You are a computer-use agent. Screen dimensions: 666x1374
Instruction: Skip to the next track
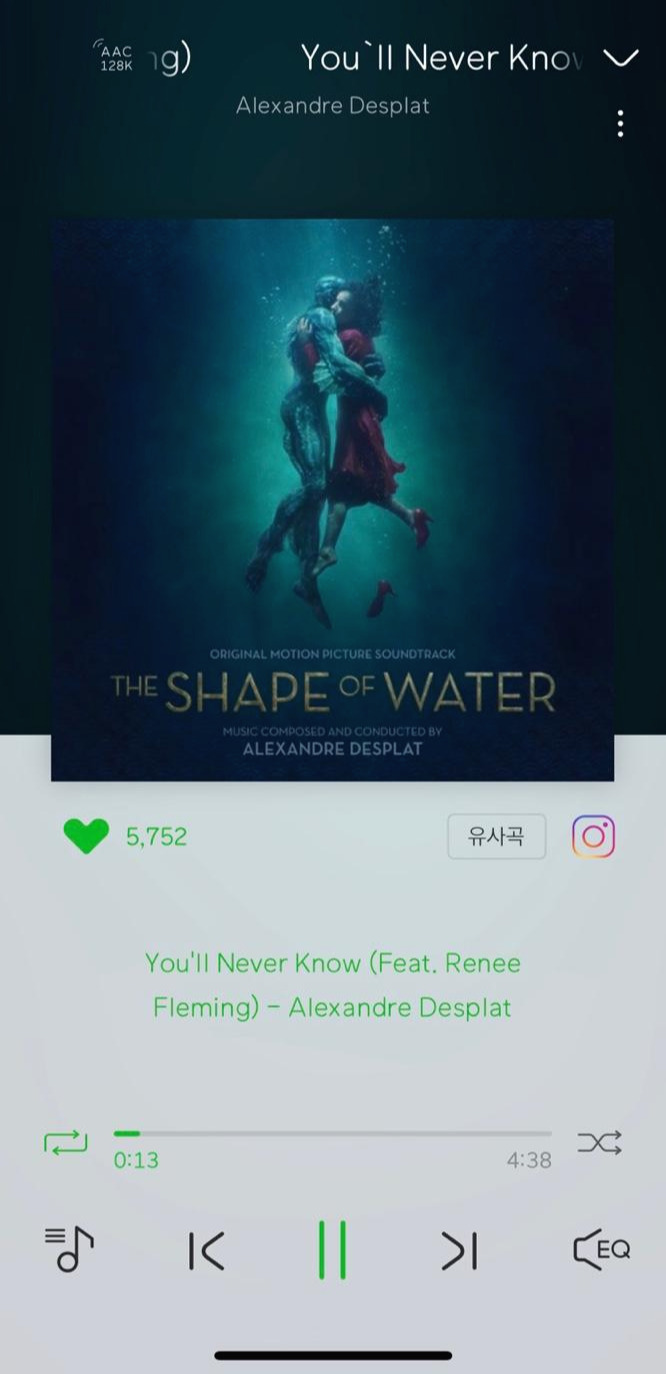[x=459, y=1250]
